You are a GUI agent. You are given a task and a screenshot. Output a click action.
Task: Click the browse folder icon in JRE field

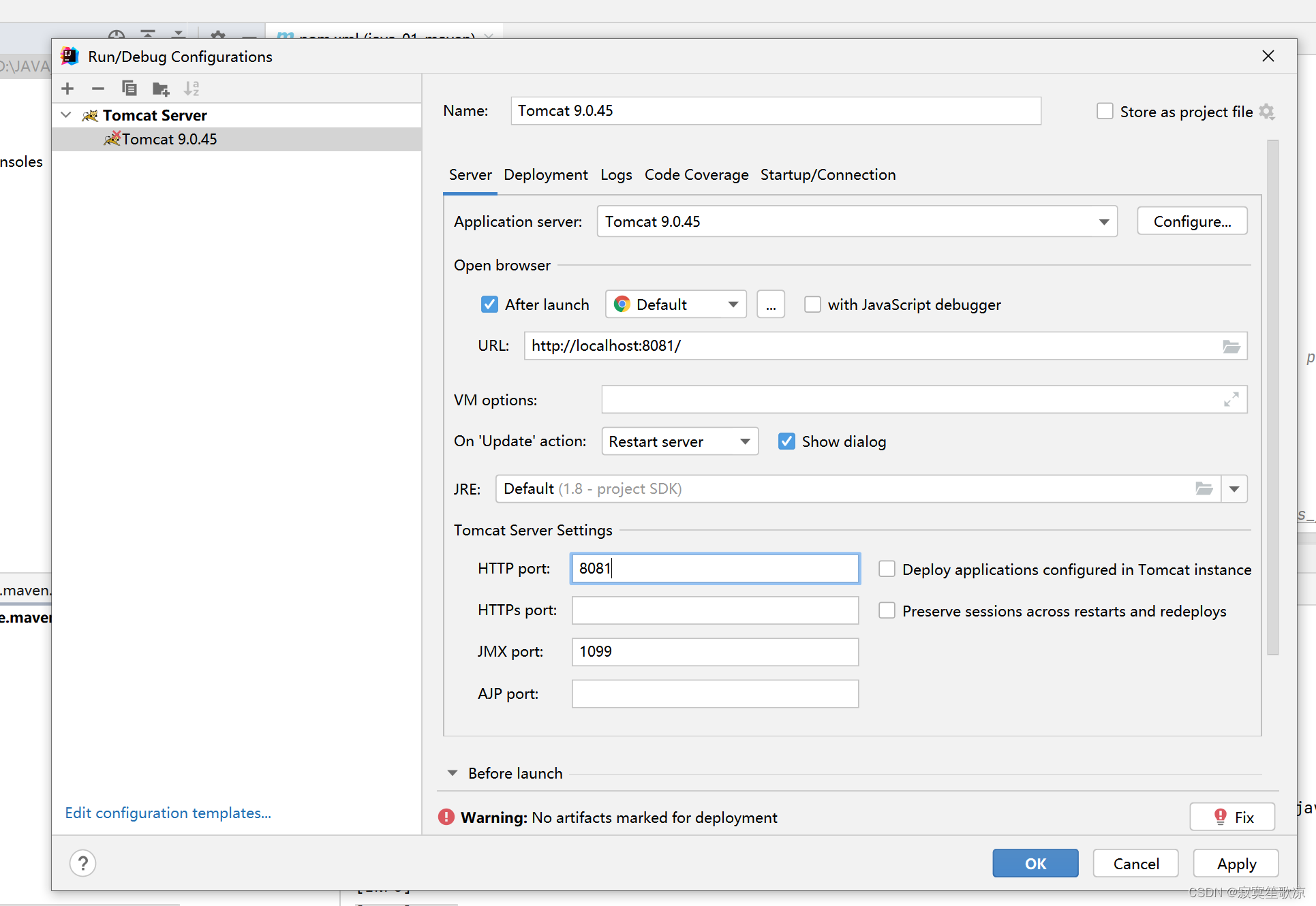point(1204,489)
